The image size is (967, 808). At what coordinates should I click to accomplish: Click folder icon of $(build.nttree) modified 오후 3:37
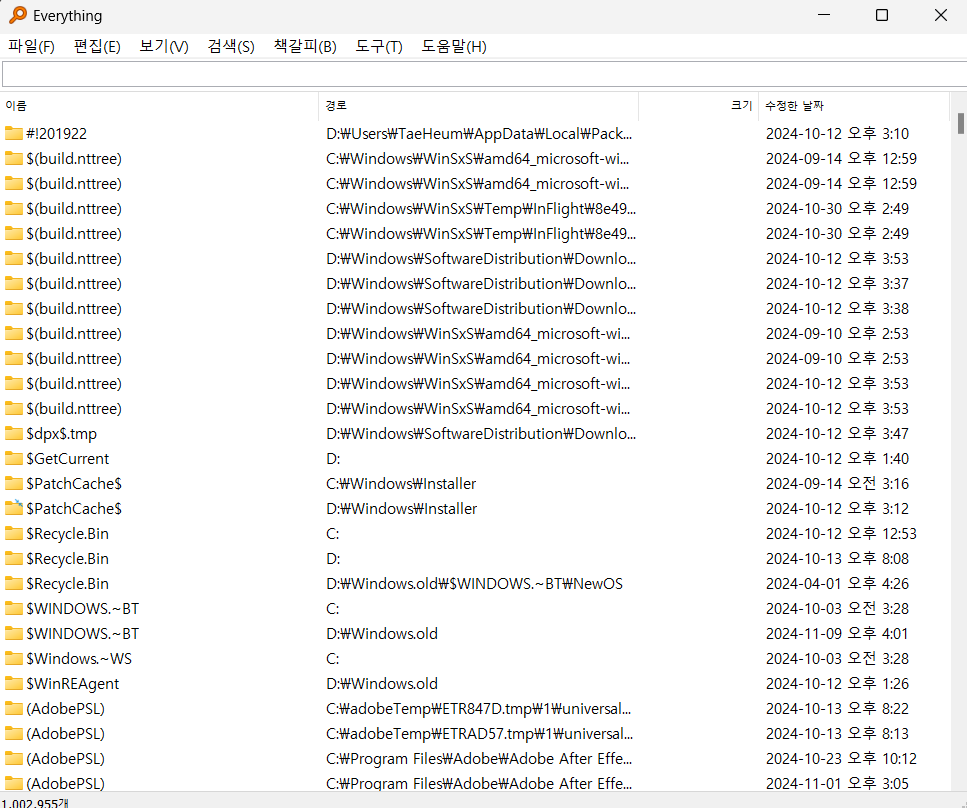click(x=14, y=283)
